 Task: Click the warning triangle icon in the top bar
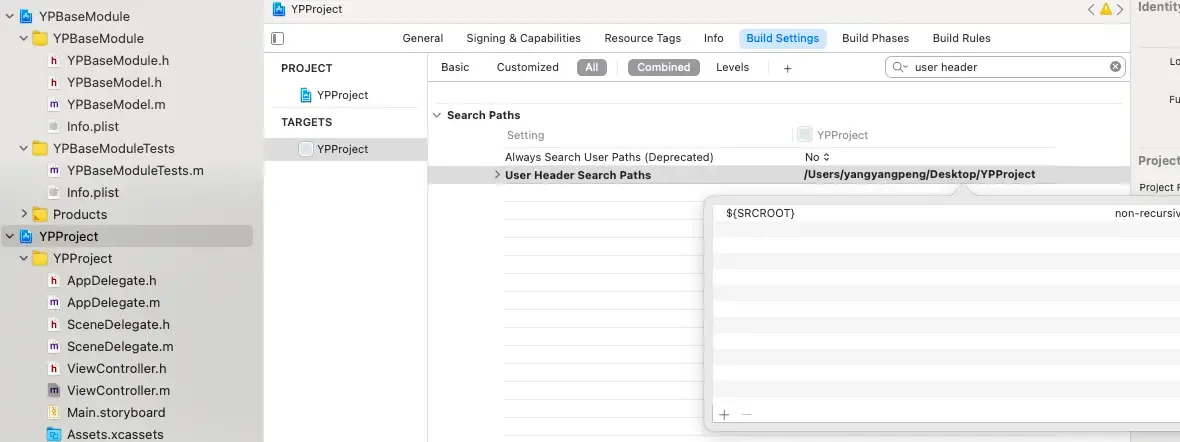tap(1106, 9)
